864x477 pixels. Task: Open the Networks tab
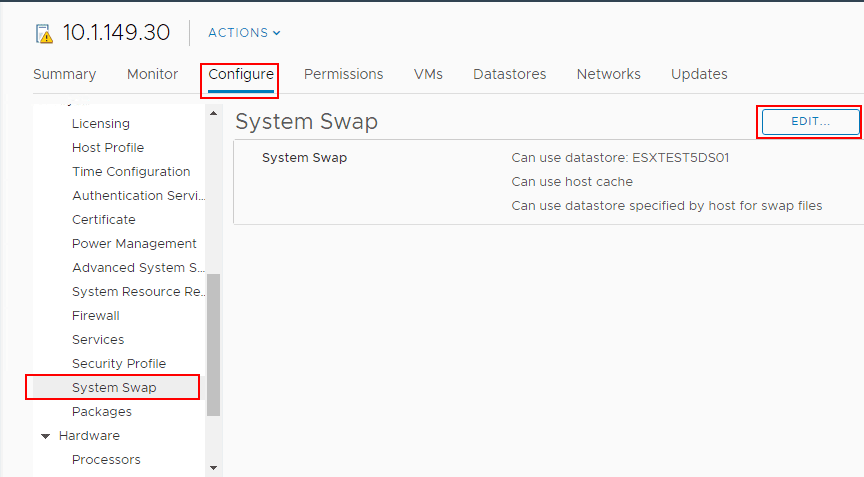coord(608,74)
